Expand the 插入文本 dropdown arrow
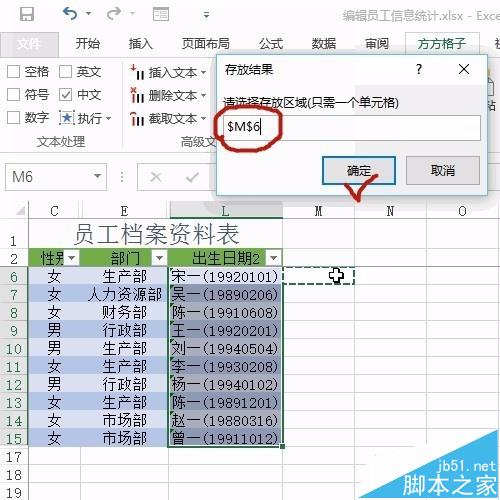500x500 pixels. (203, 72)
